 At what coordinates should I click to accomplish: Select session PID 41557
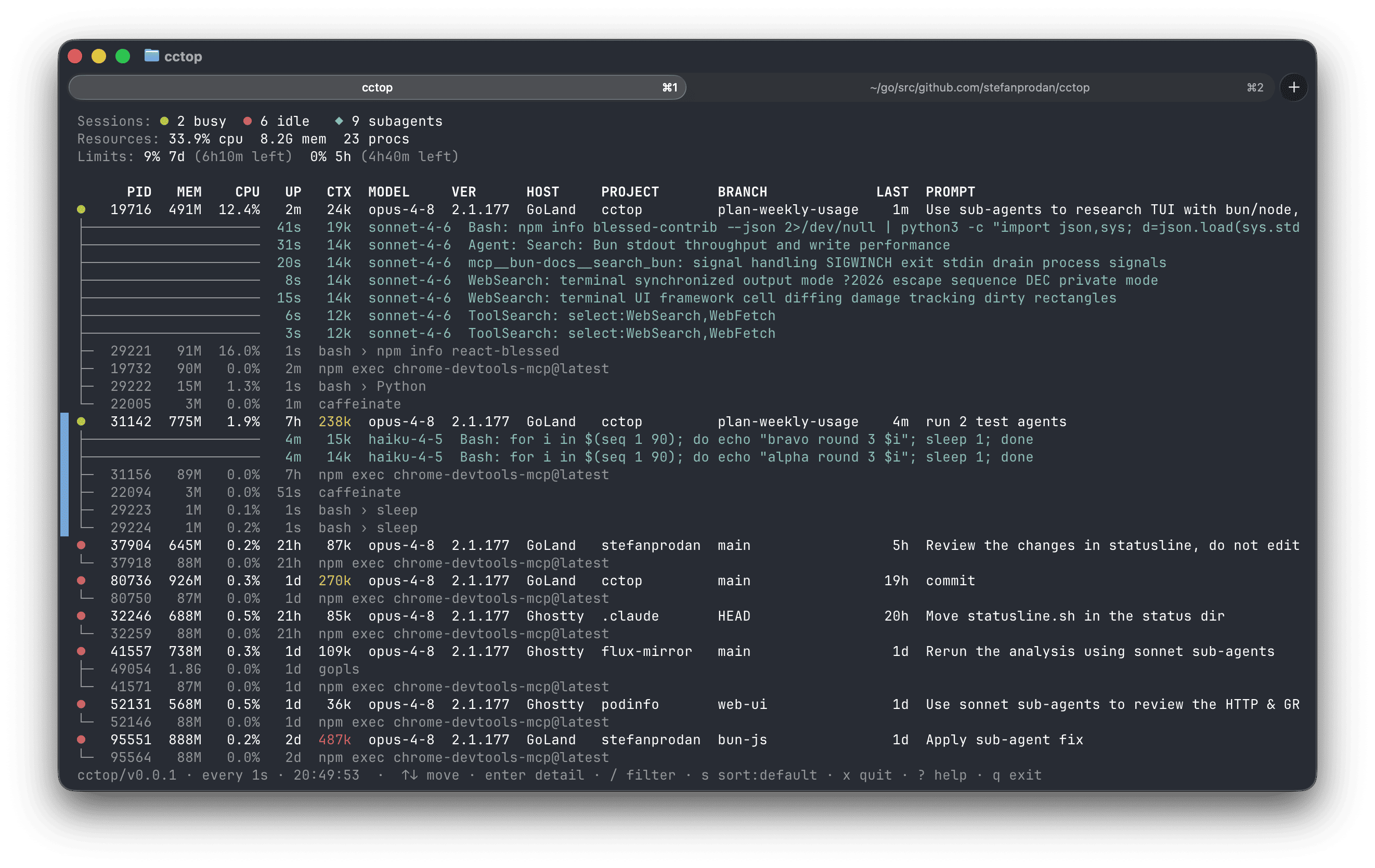click(x=688, y=651)
